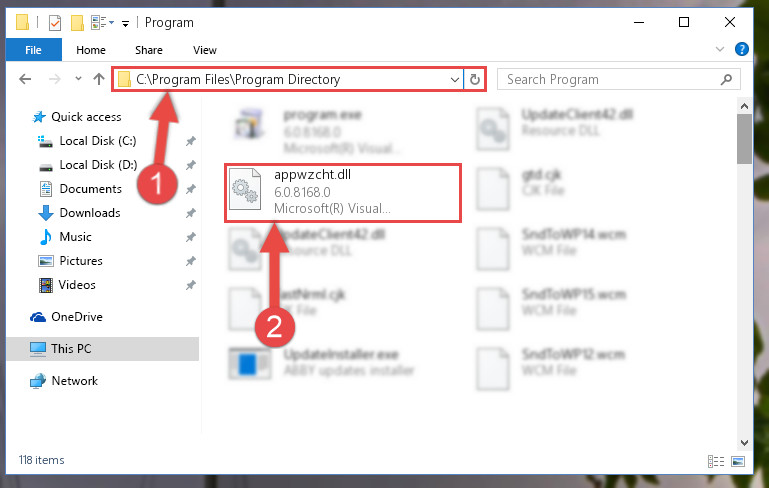This screenshot has width=769, height=488.
Task: Click the scrollbar up arrow
Action: [x=744, y=106]
